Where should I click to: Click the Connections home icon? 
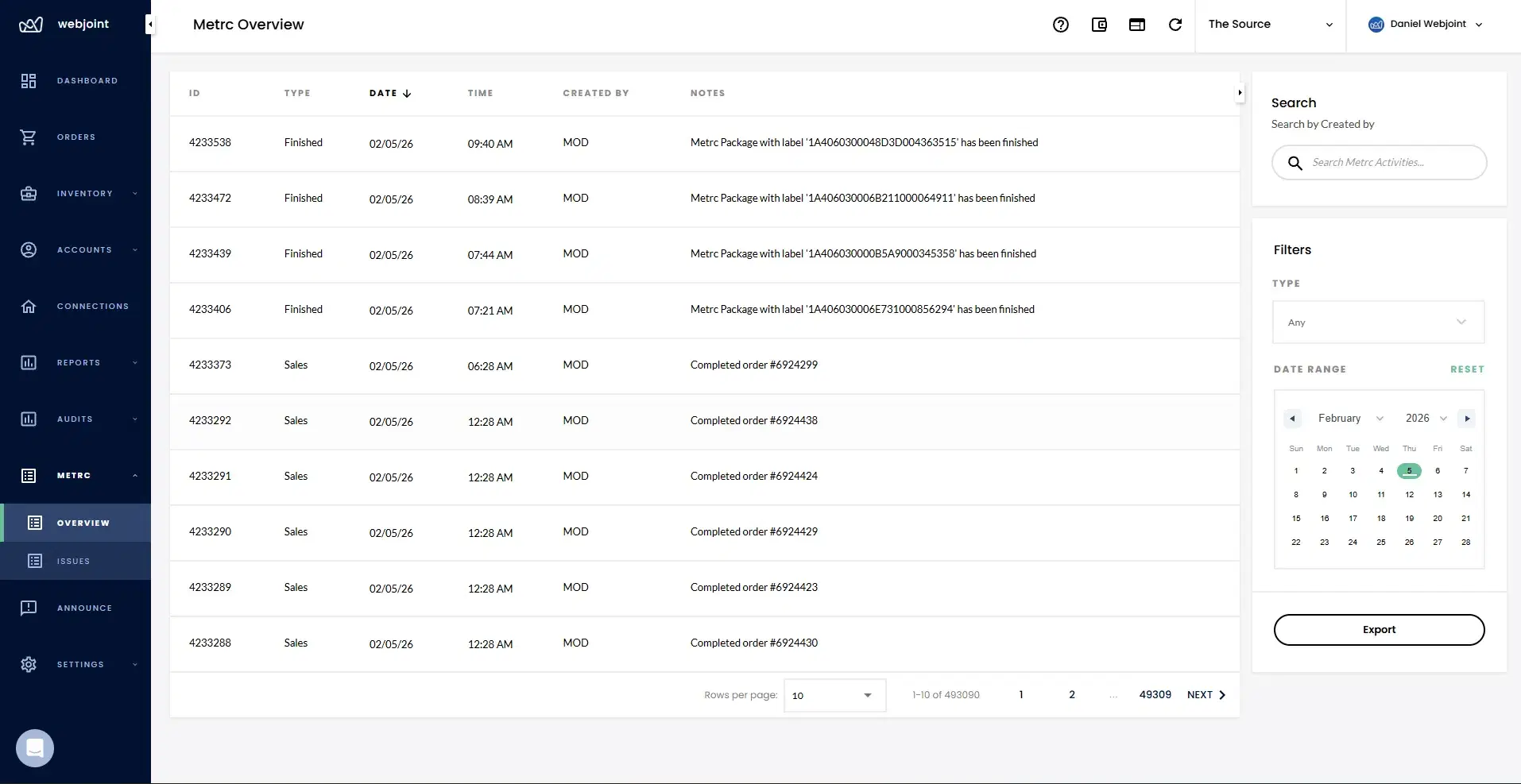pyautogui.click(x=29, y=306)
